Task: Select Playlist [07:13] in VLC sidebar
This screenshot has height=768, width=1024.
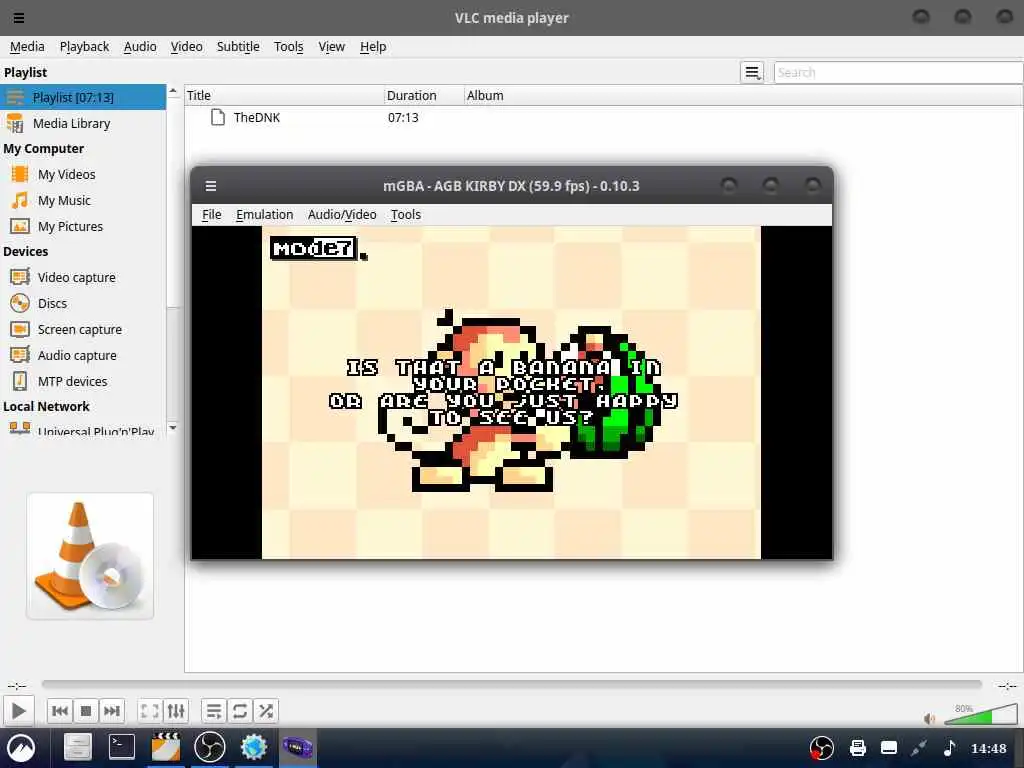Action: coord(83,97)
